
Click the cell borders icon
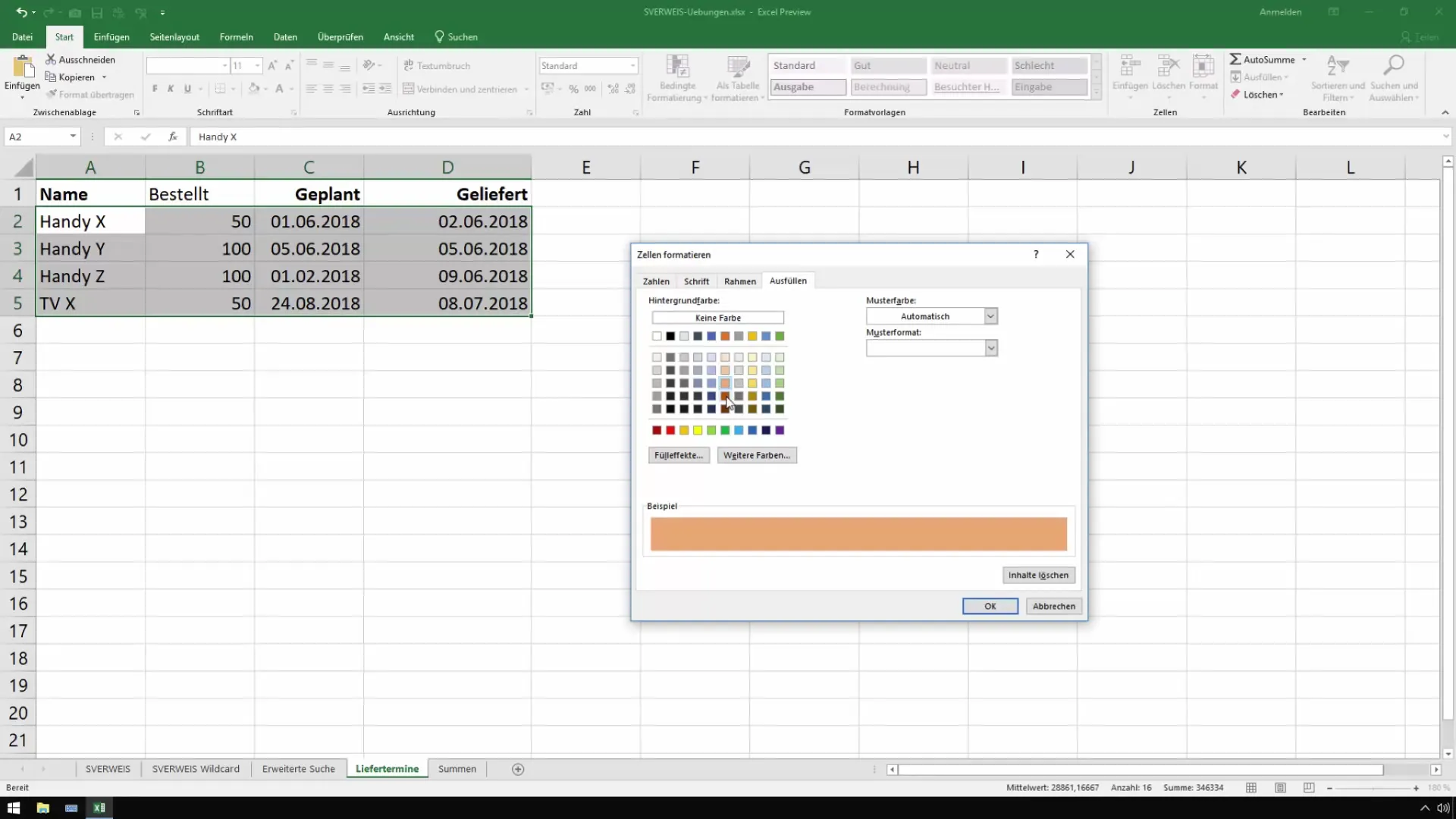[220, 89]
